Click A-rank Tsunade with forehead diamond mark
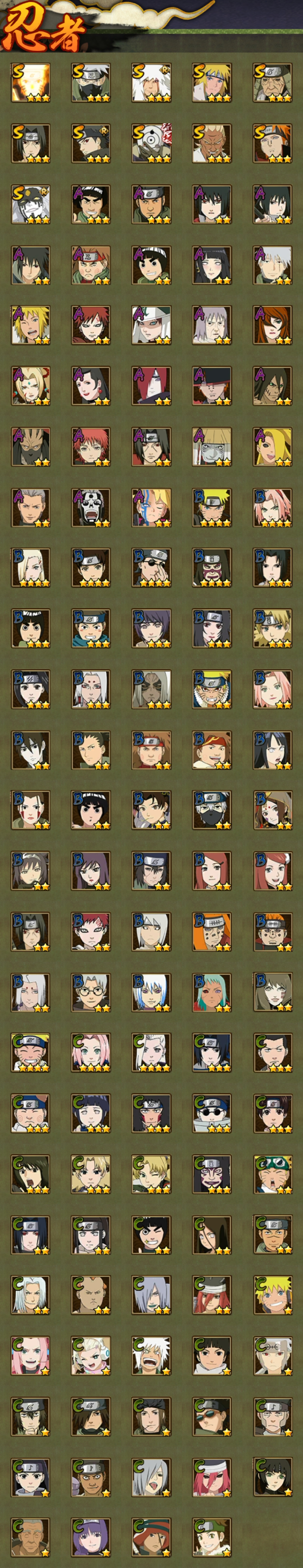The width and height of the screenshot is (303, 1568). (31, 386)
